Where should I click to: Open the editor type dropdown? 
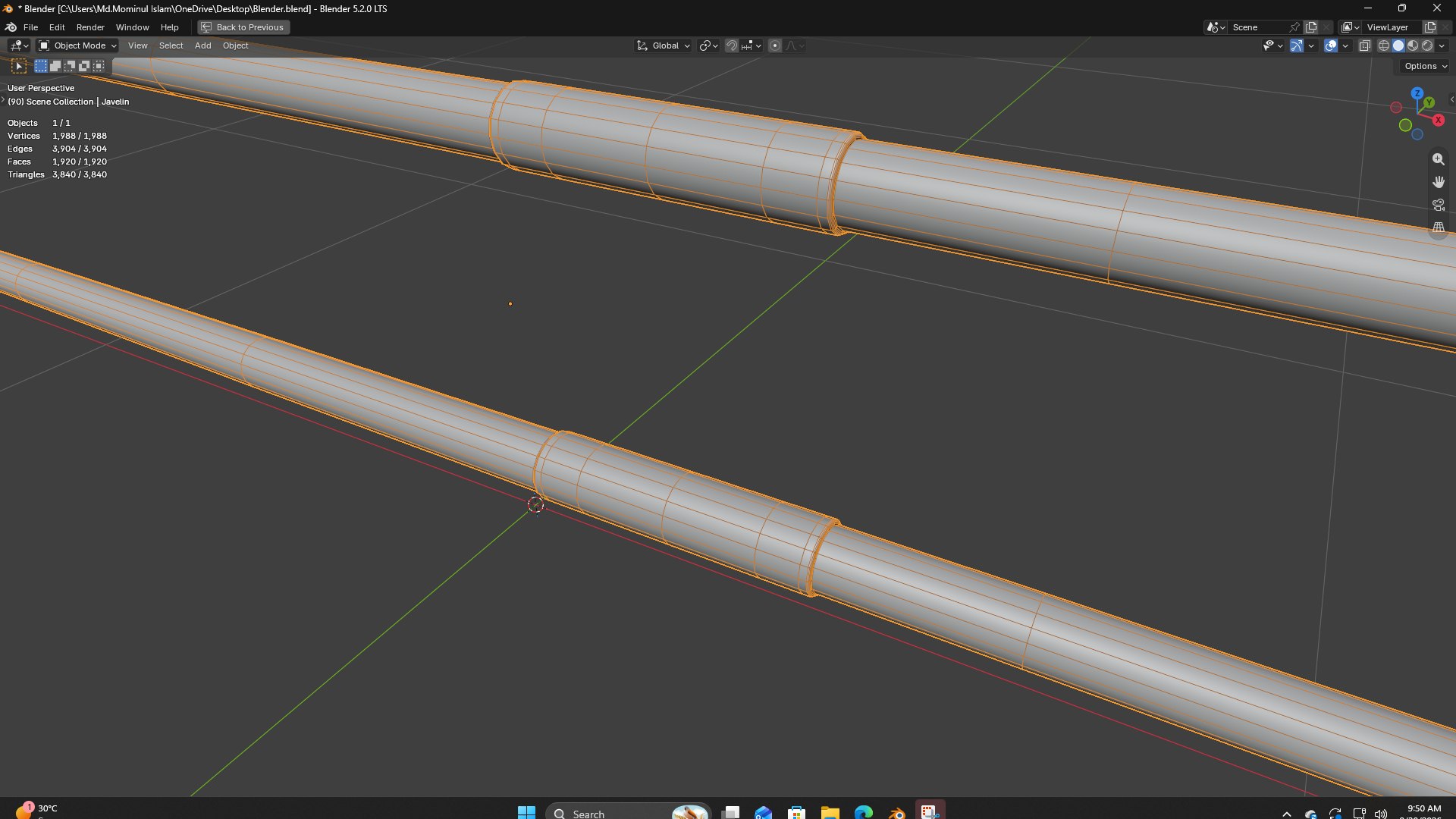(x=19, y=45)
